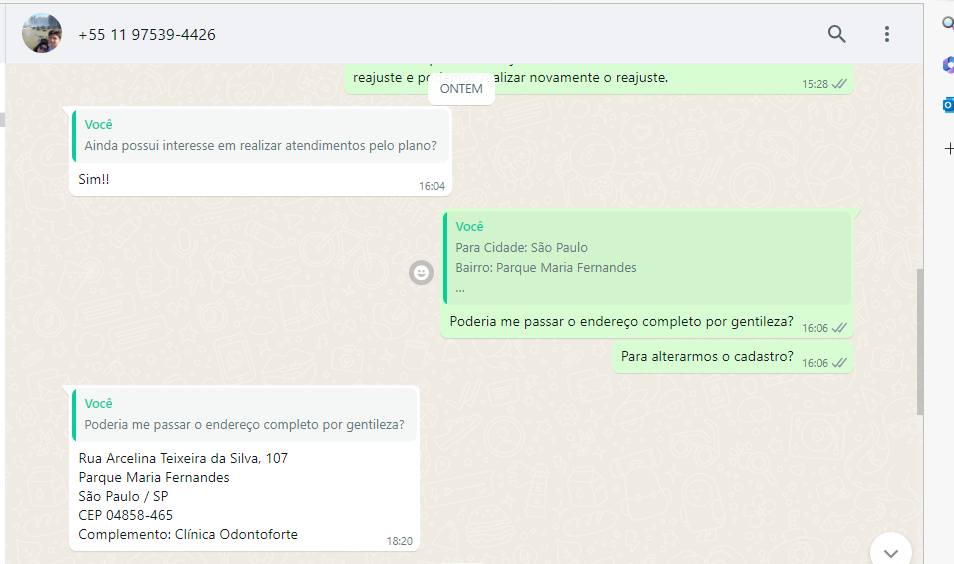Jump to latest messages with down arrow
Image resolution: width=954 pixels, height=564 pixels.
pos(891,552)
